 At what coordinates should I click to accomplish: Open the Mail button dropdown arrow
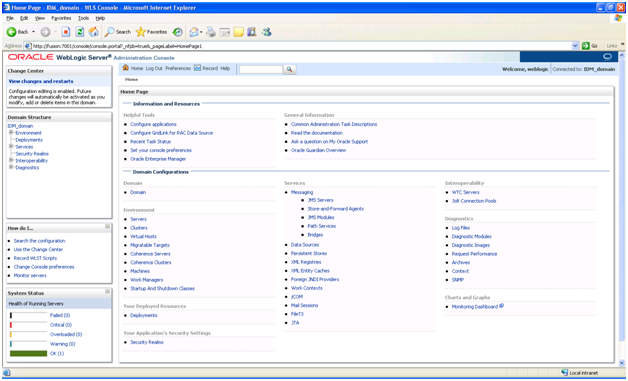tap(201, 32)
